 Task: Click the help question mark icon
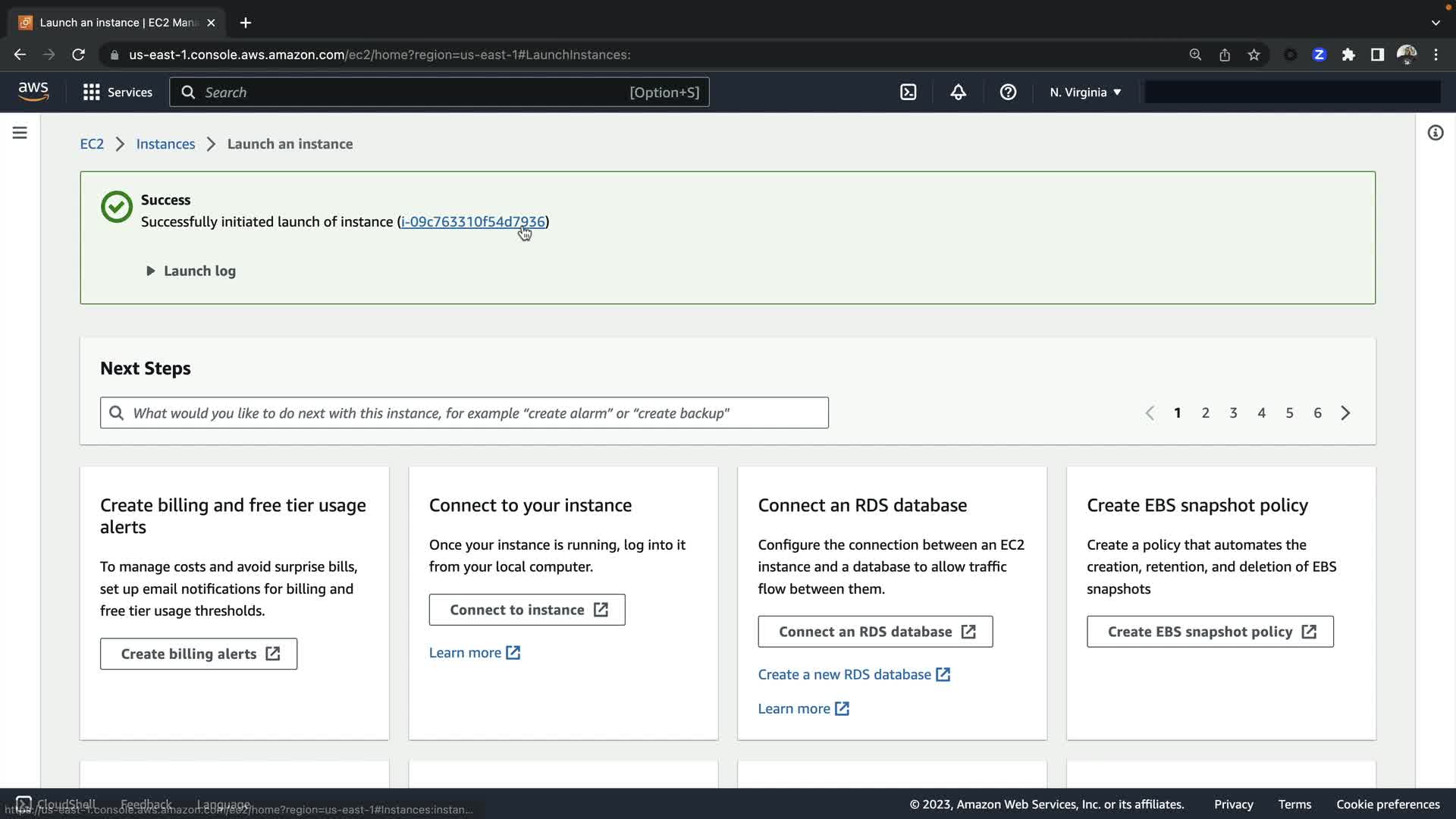[1008, 93]
